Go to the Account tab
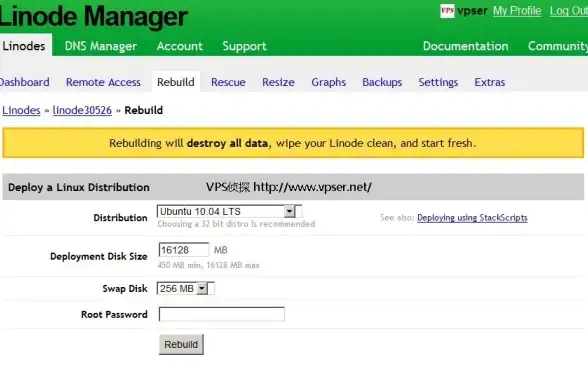The width and height of the screenshot is (588, 374). click(180, 46)
